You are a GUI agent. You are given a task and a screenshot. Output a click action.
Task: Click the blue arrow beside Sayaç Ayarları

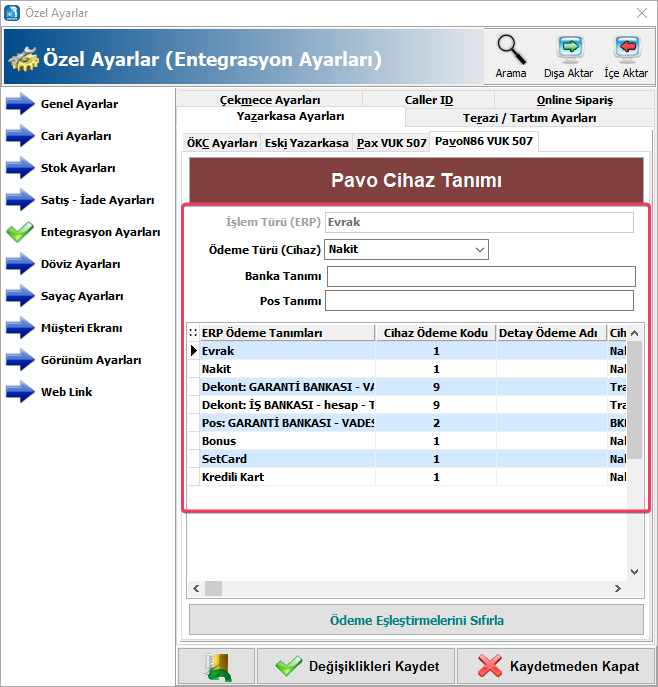pos(20,296)
